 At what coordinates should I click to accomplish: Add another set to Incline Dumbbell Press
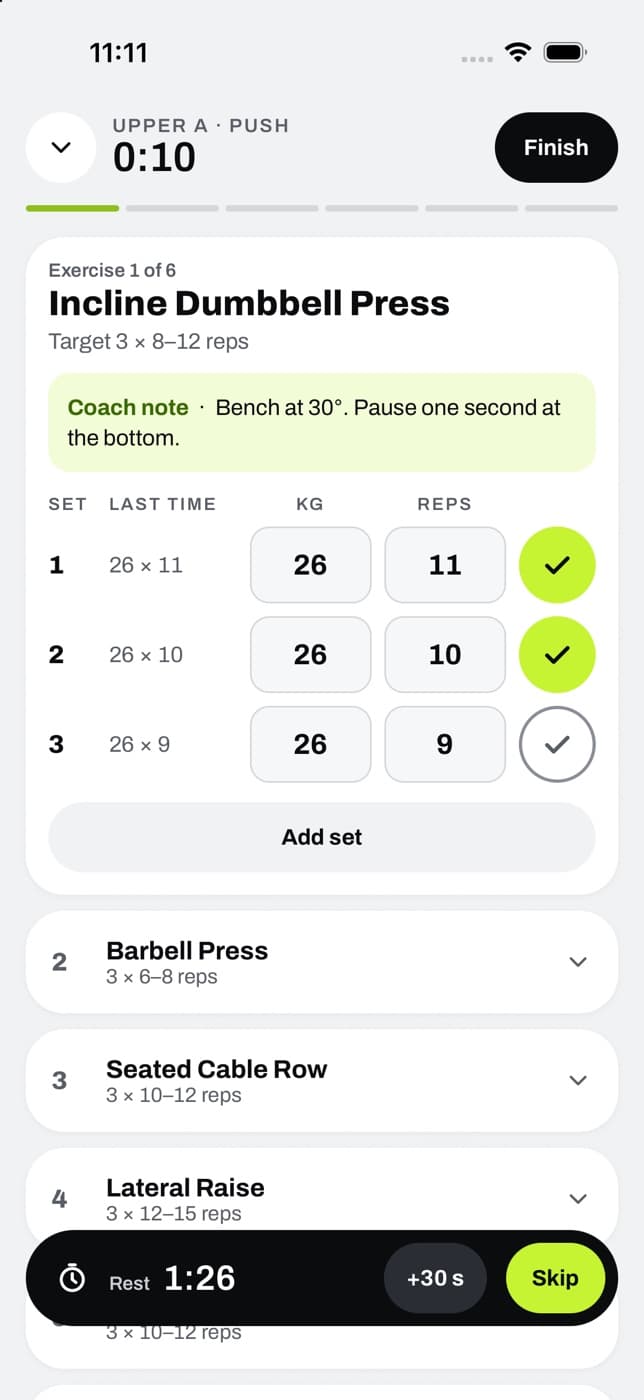(x=322, y=837)
